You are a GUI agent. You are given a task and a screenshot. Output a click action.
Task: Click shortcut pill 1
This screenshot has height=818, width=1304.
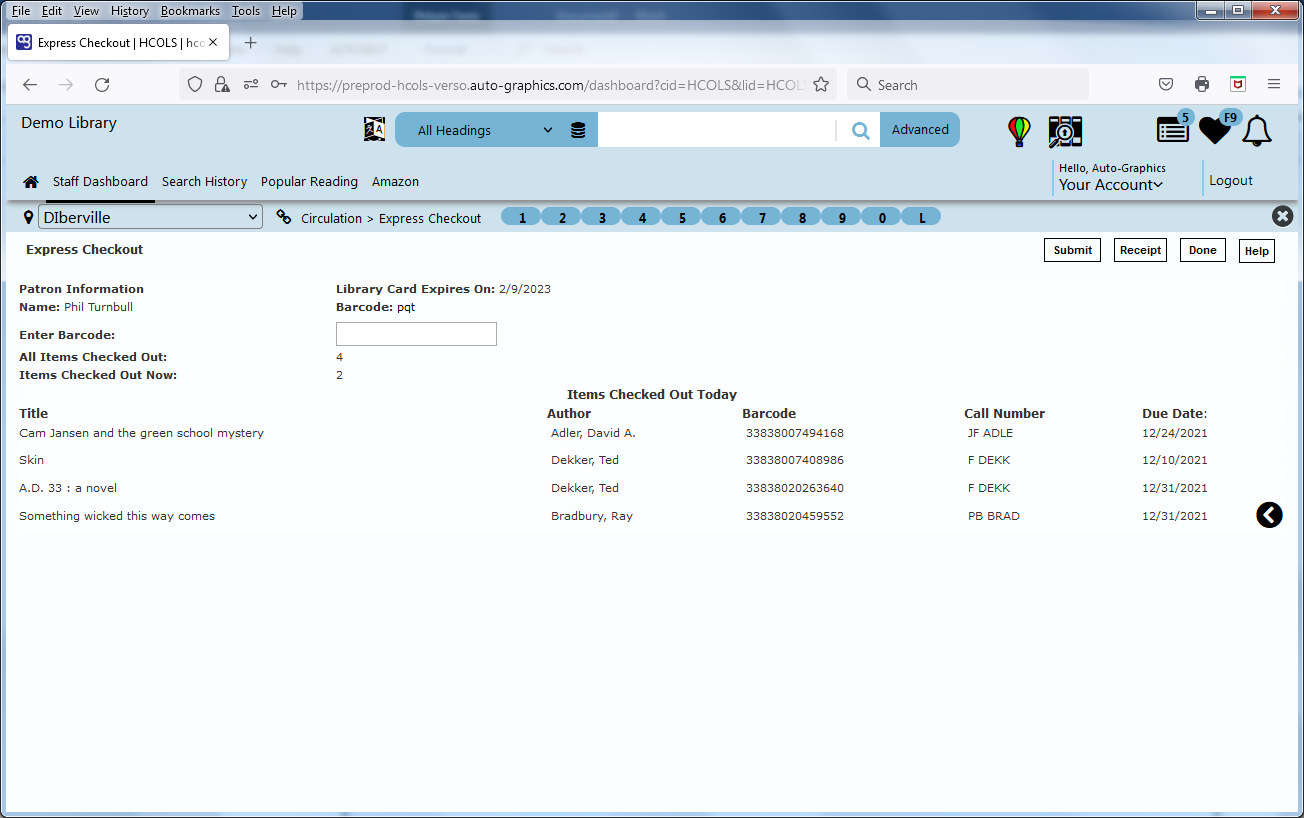[x=522, y=217]
